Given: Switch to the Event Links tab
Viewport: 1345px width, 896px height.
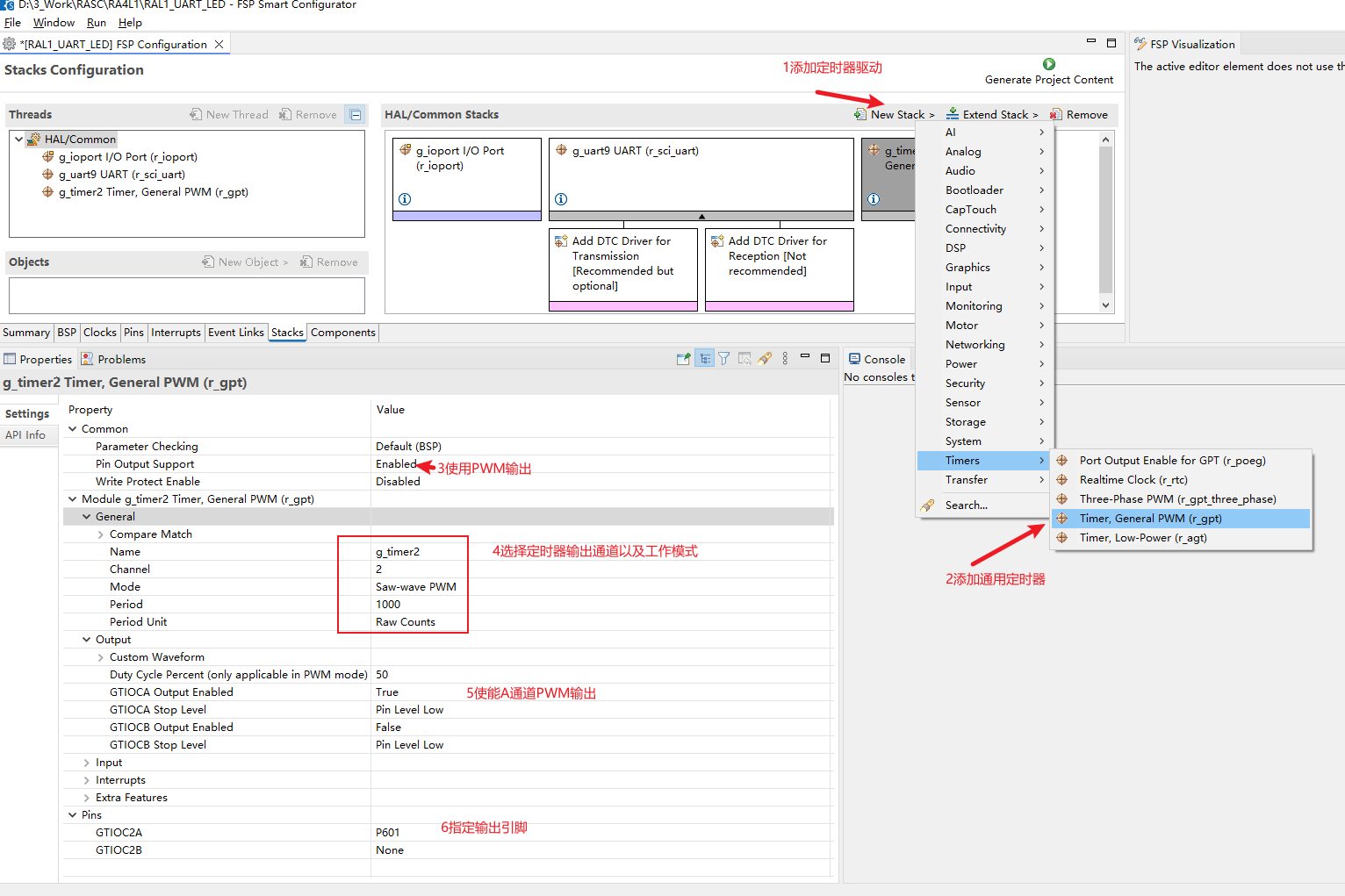Looking at the screenshot, I should click(236, 333).
